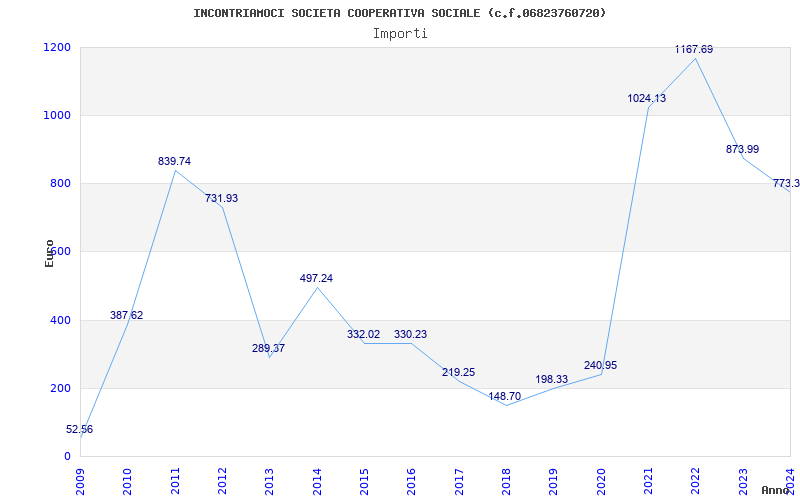This screenshot has height=500, width=800.
Task: Click the 2024 x-axis year label
Action: 790,482
